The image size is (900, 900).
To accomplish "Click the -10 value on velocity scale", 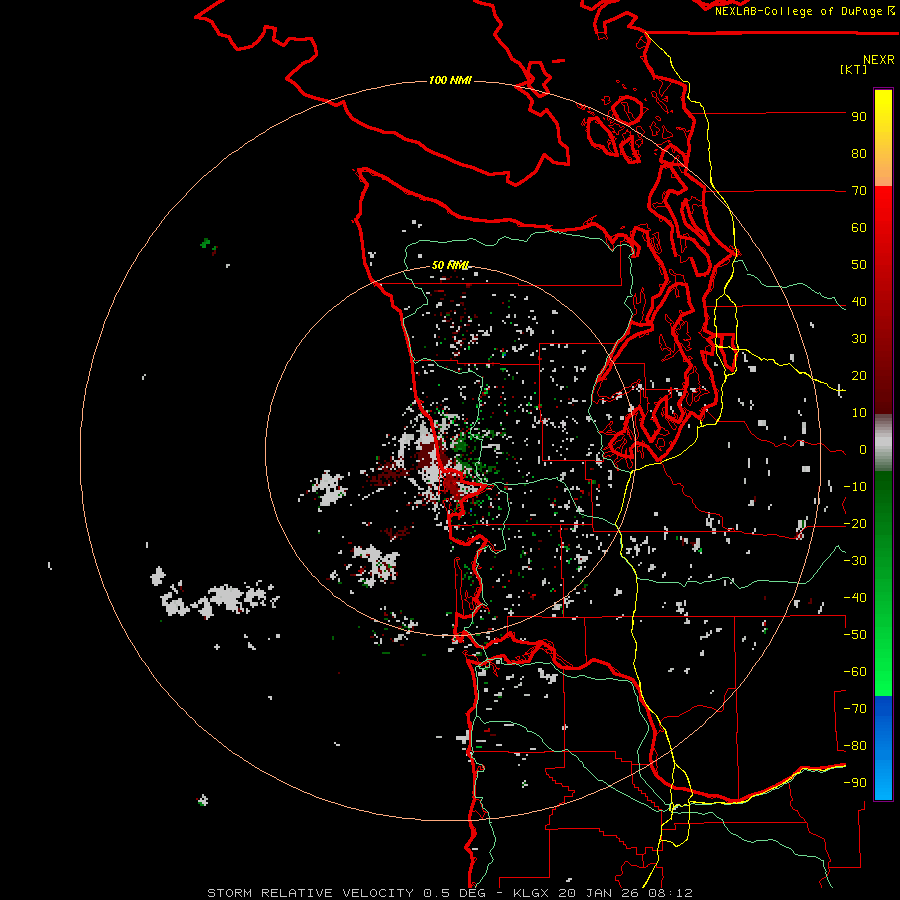I will coord(855,487).
